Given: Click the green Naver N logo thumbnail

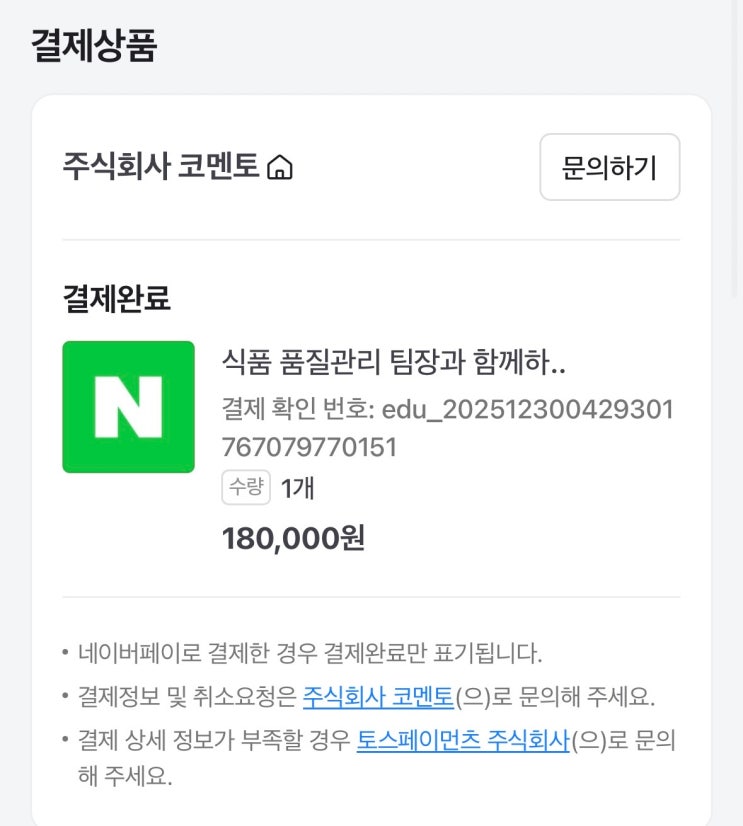Looking at the screenshot, I should (128, 406).
